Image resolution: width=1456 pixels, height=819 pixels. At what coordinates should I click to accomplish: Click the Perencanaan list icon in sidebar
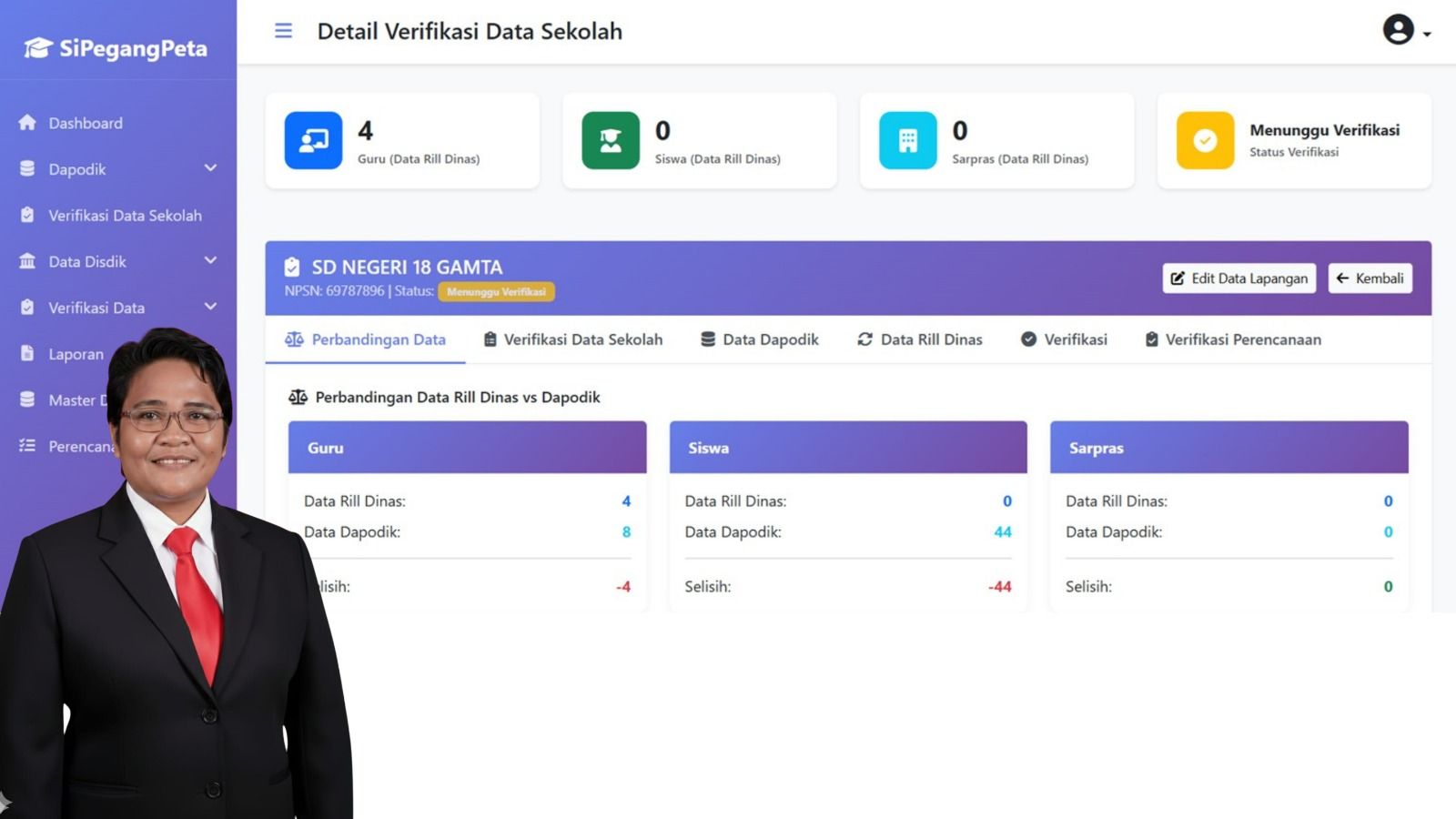(x=28, y=446)
